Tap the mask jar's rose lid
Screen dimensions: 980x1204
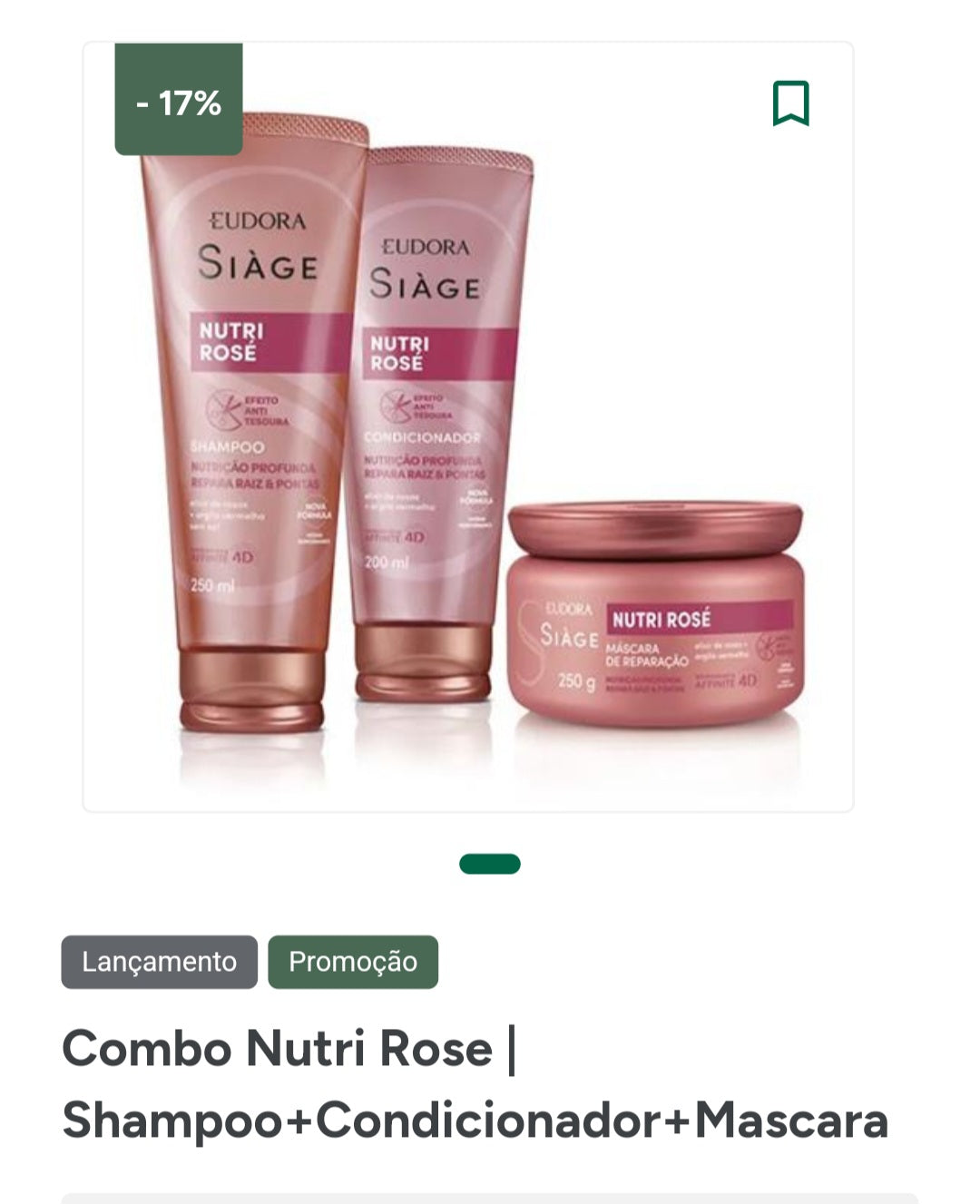click(655, 529)
